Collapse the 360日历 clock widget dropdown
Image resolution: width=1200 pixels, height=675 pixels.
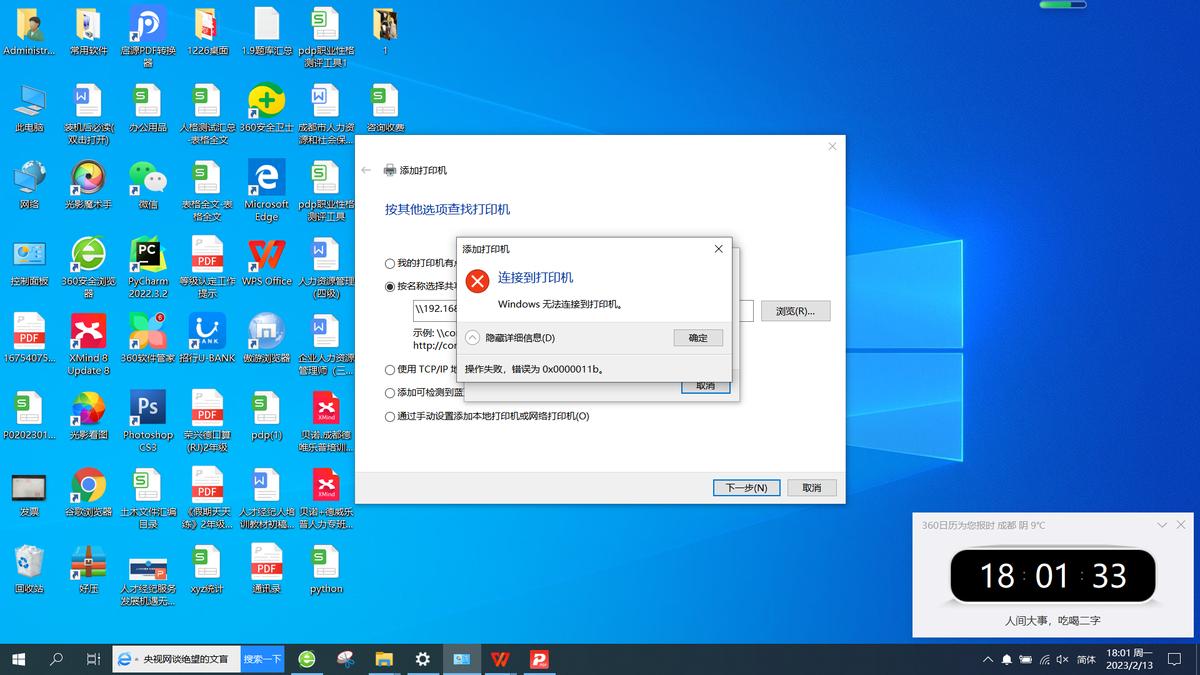coord(1162,525)
